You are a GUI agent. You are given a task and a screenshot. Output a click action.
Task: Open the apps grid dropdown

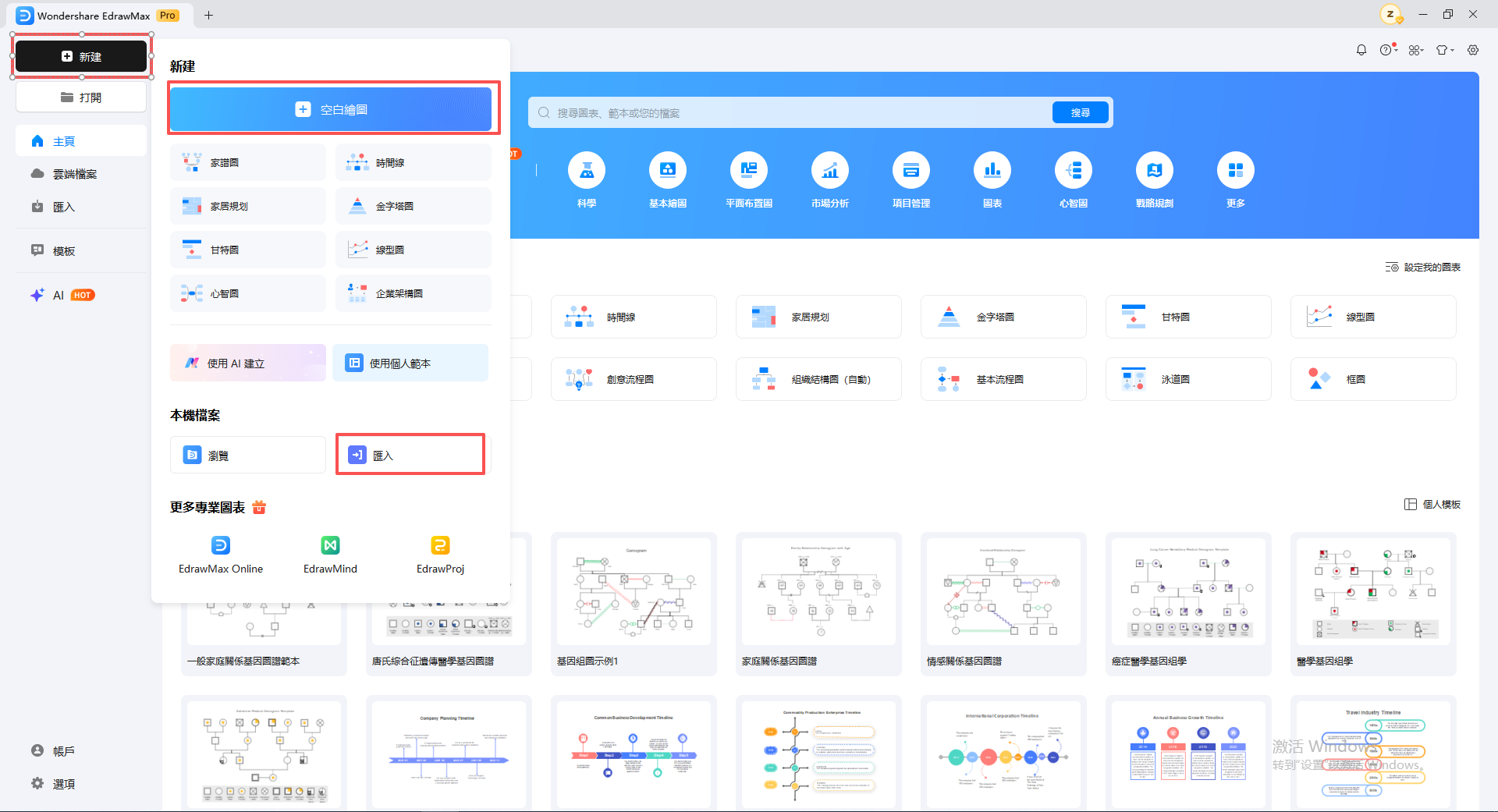point(1416,50)
